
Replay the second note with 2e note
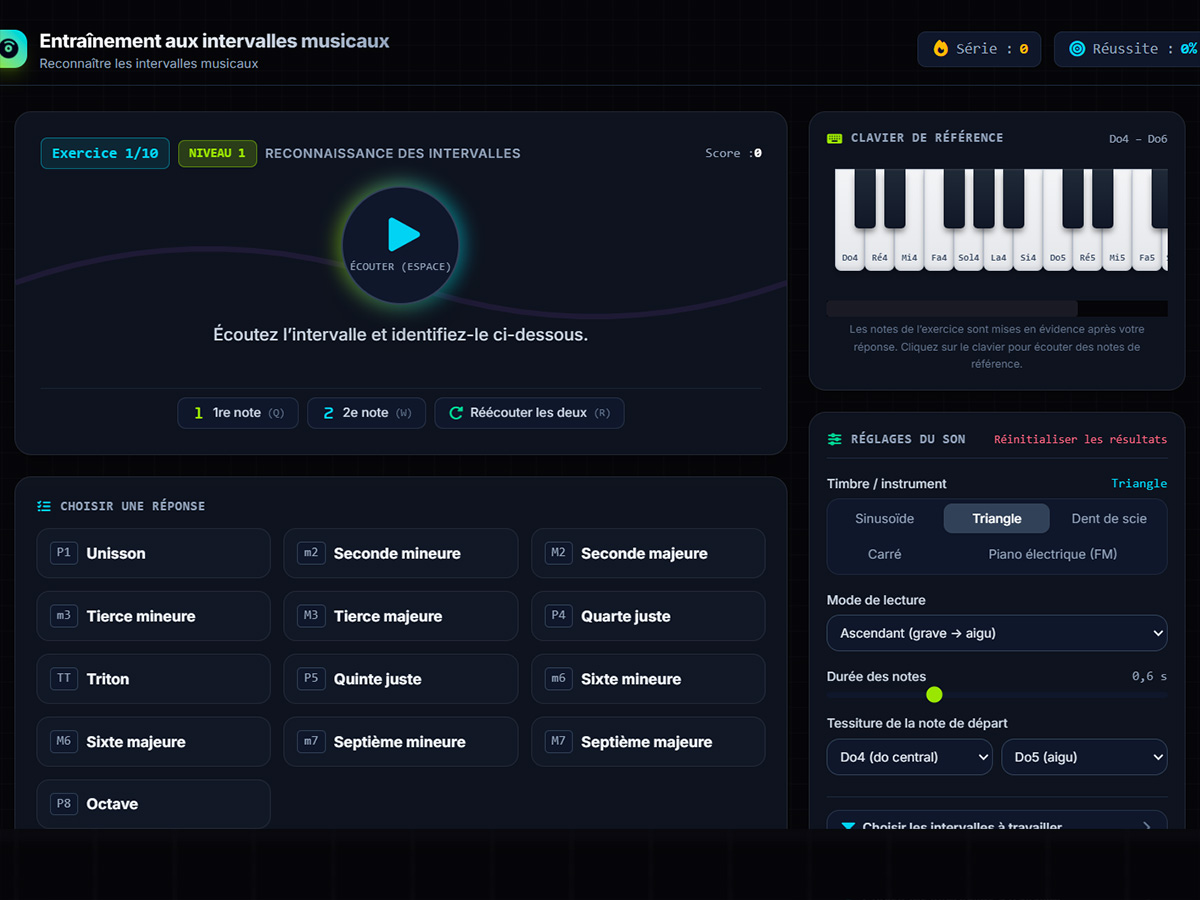[366, 413]
